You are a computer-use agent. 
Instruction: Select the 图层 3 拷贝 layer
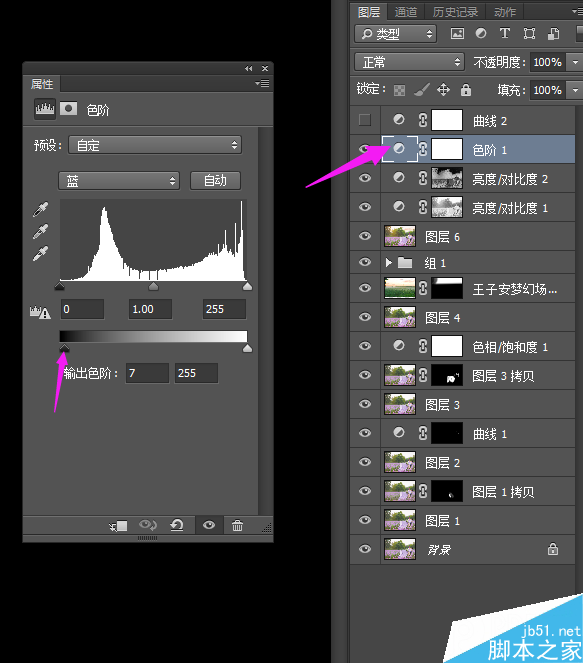click(x=463, y=375)
